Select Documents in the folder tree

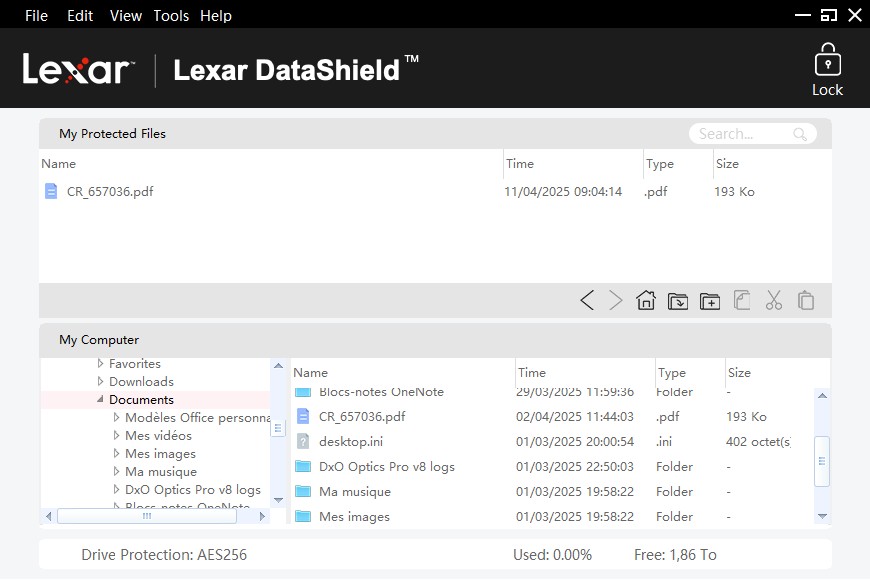[x=141, y=400]
